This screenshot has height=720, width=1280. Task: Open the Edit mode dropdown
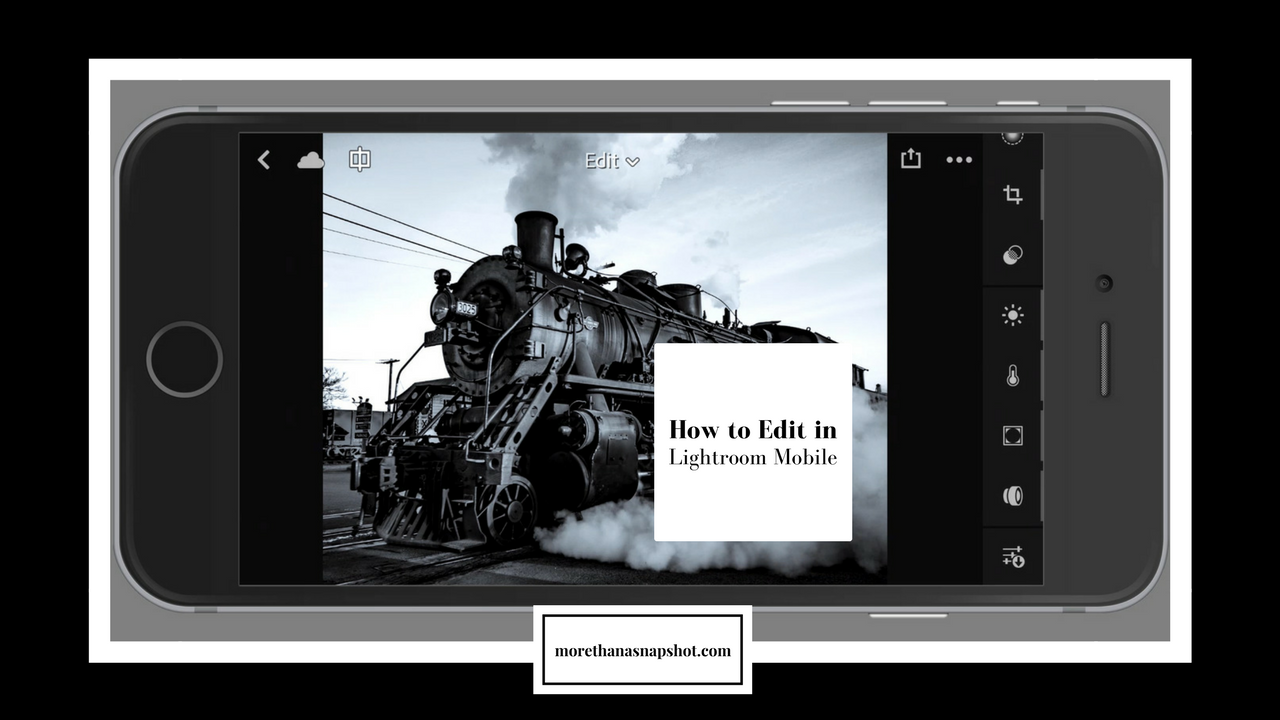pos(612,161)
